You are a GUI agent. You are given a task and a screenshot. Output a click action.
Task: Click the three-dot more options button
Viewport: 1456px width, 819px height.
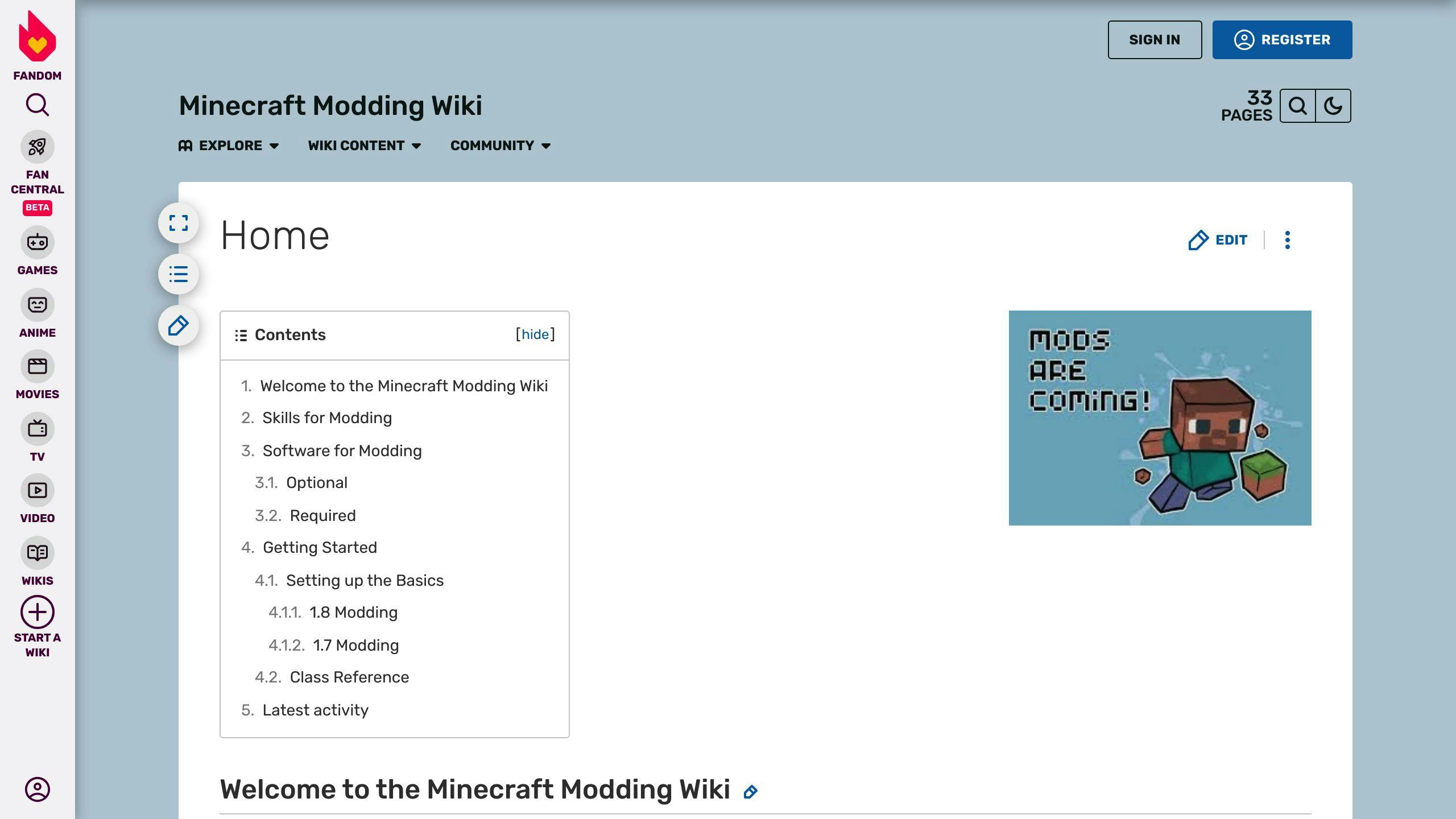(x=1288, y=240)
